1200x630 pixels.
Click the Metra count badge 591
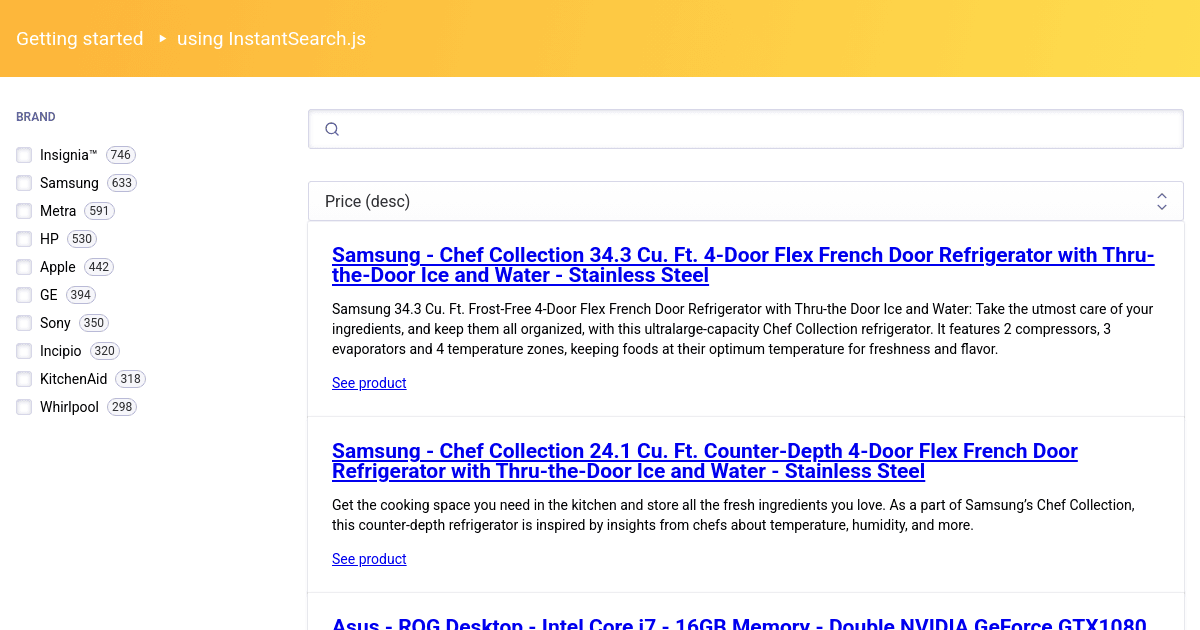pyautogui.click(x=99, y=211)
